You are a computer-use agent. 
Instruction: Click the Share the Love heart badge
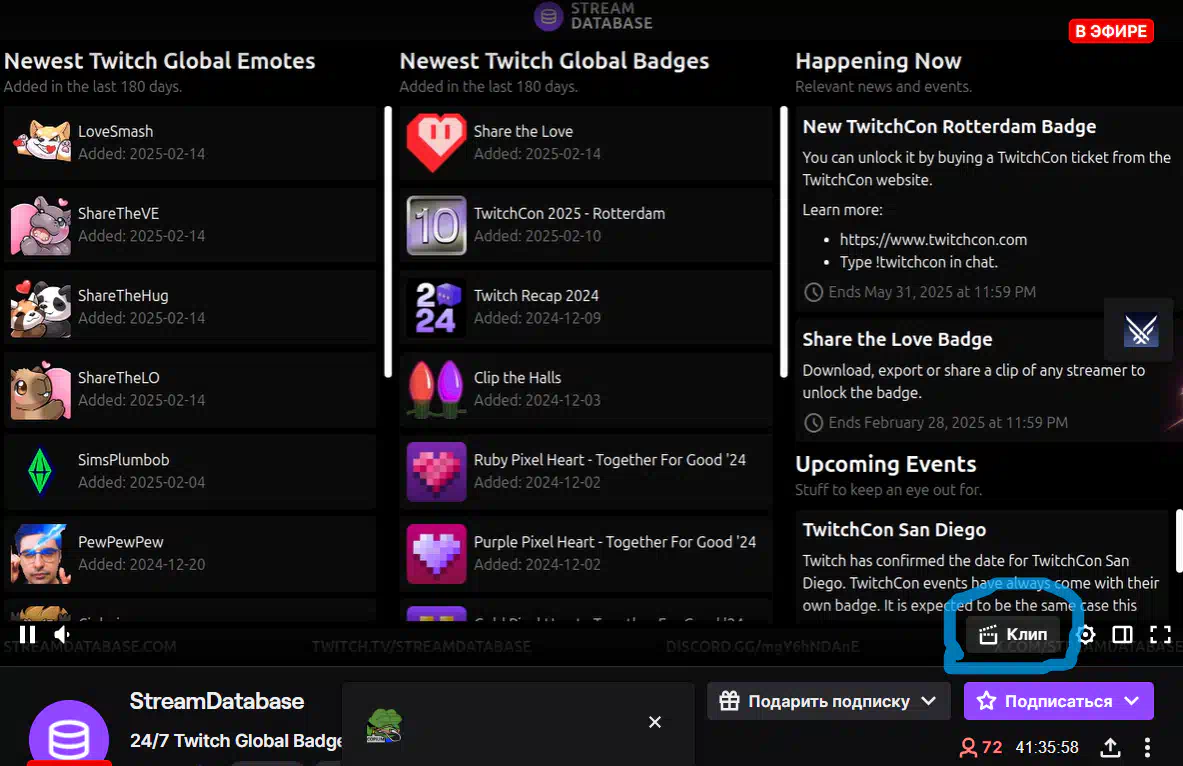click(436, 143)
